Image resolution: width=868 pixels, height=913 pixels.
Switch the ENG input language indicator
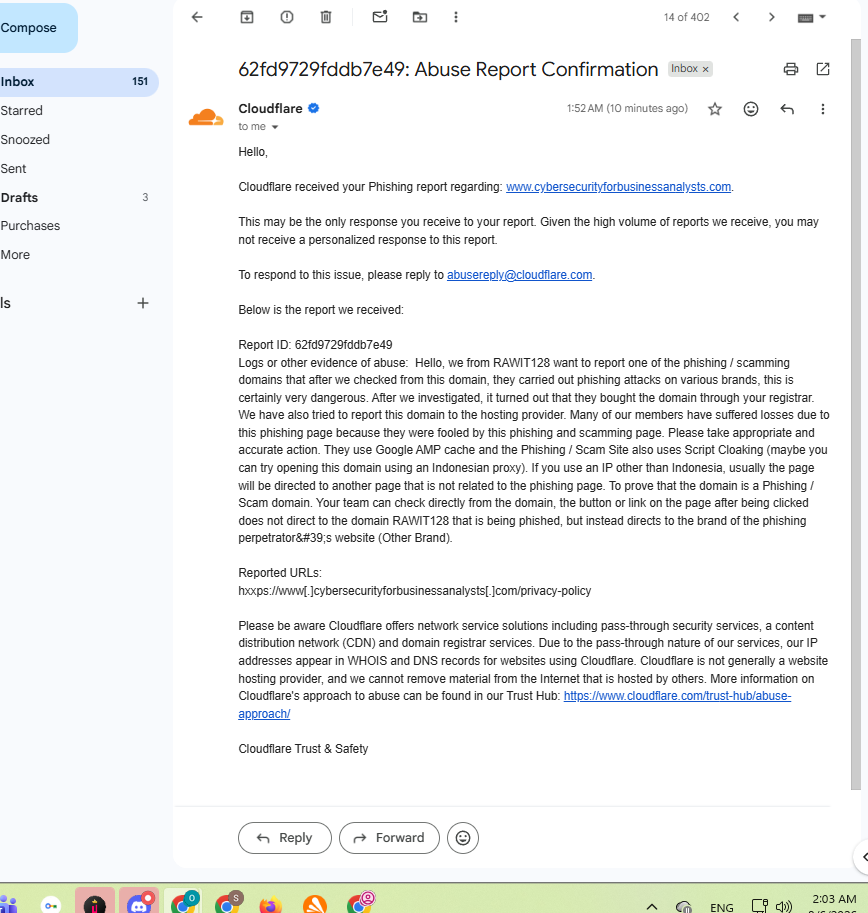pos(722,907)
